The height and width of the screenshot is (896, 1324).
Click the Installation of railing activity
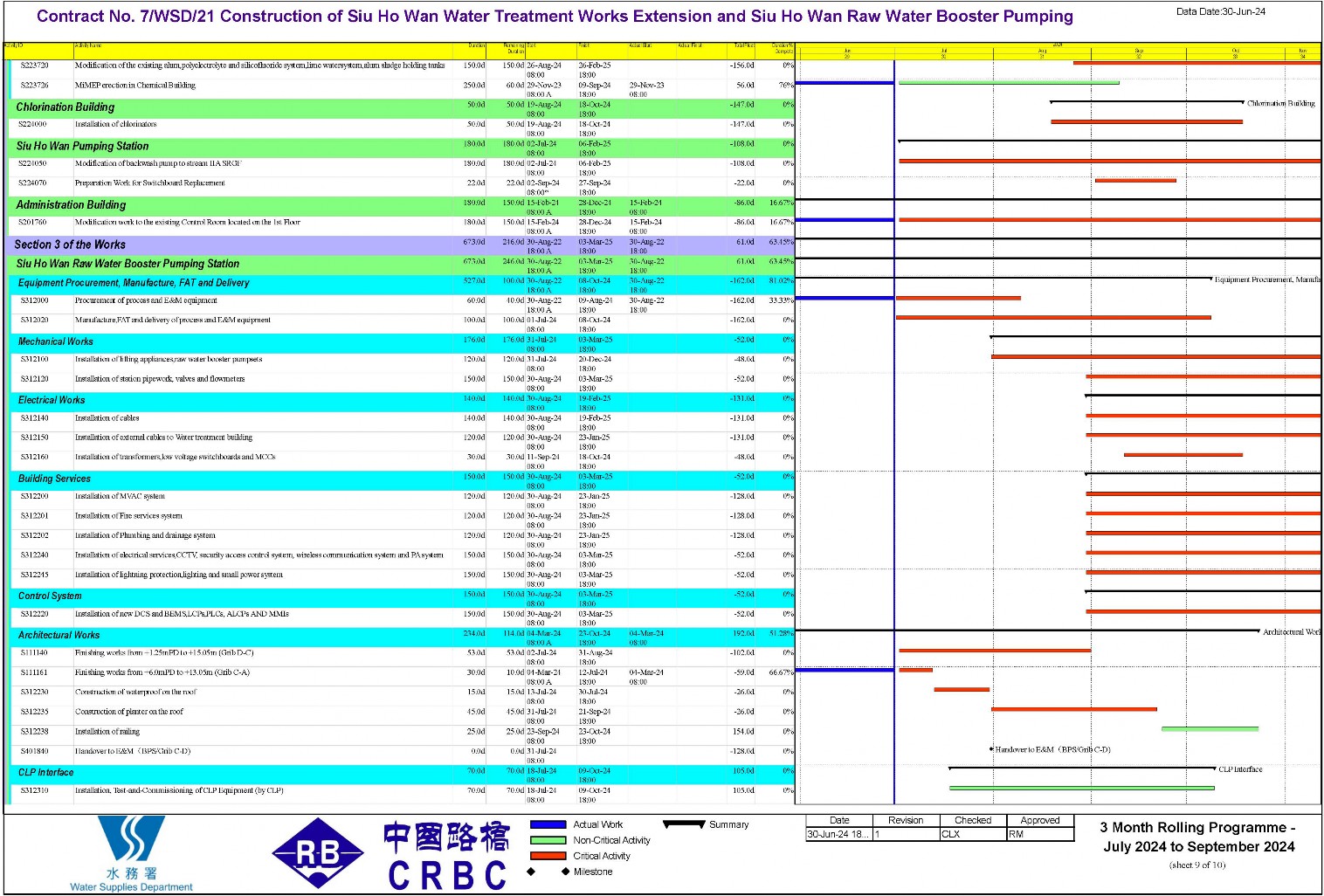[x=107, y=731]
